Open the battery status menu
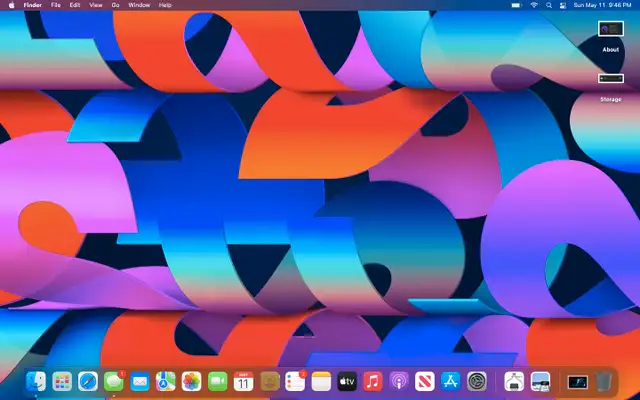The height and width of the screenshot is (400, 640). pyautogui.click(x=516, y=5)
